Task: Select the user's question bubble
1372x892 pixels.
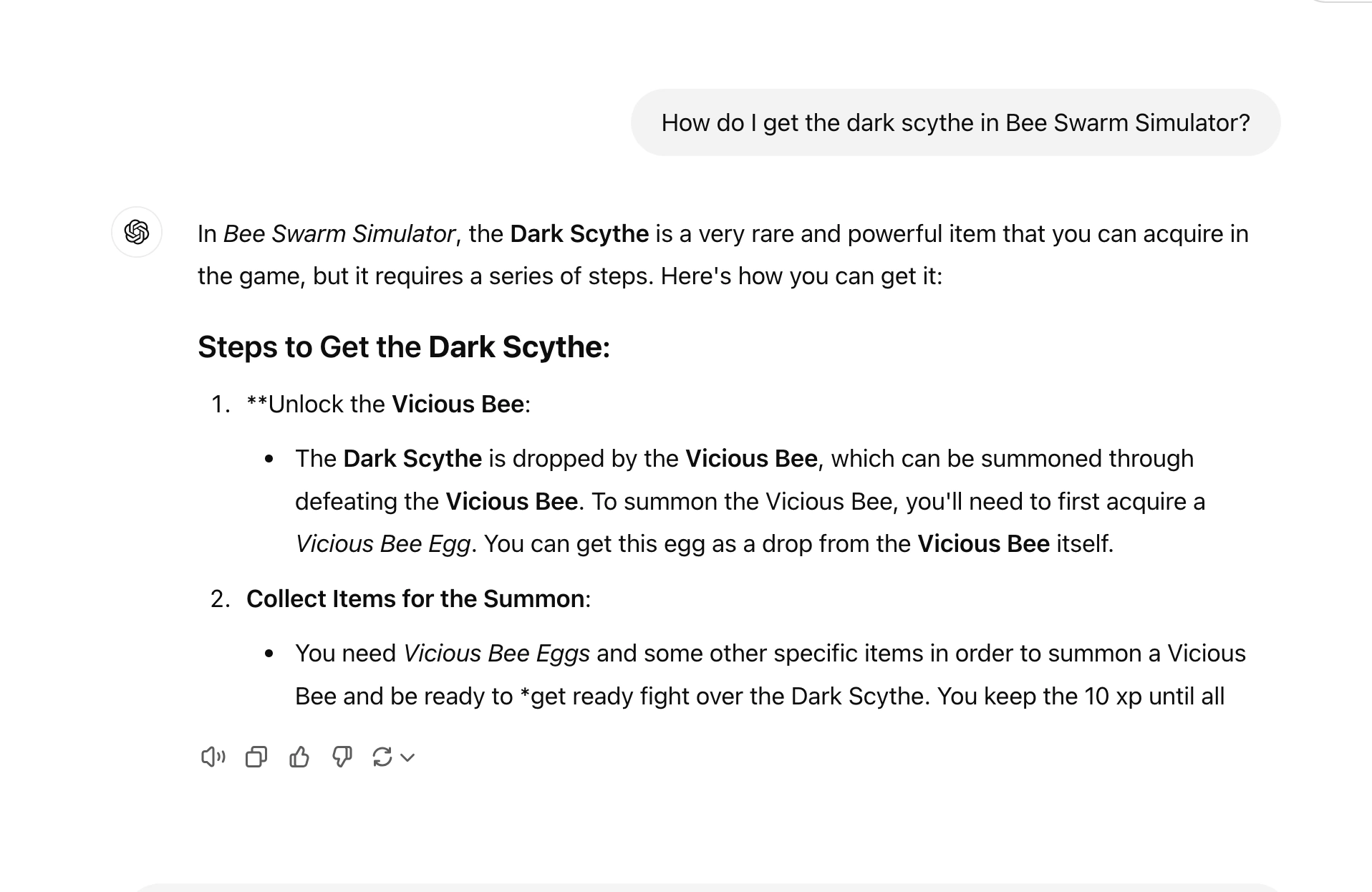Action: click(955, 122)
